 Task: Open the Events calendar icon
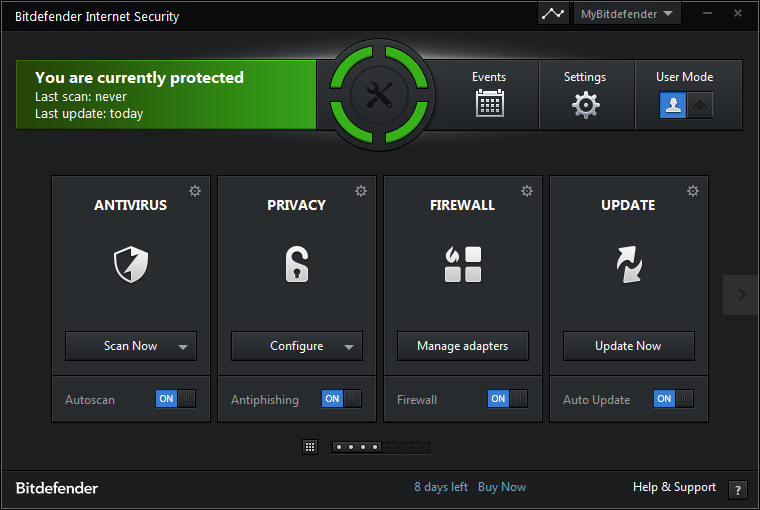(489, 103)
